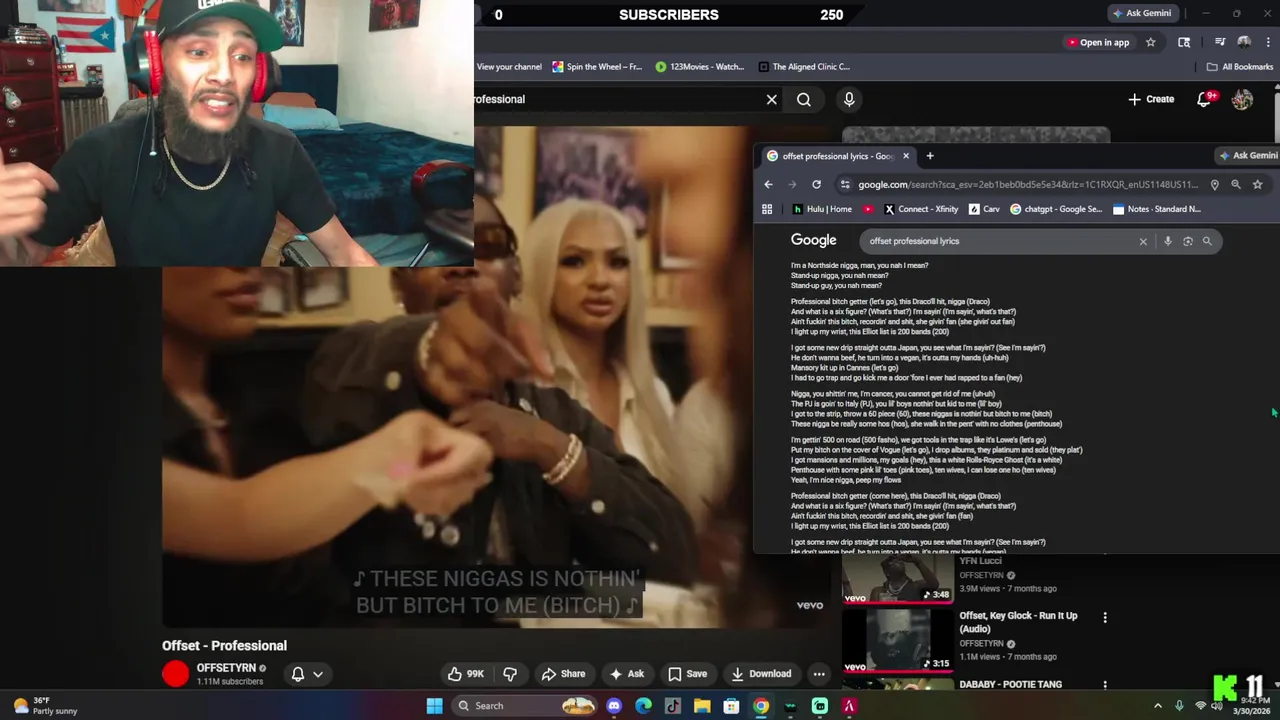
Task: Download the Offset Professional video
Action: click(x=761, y=674)
